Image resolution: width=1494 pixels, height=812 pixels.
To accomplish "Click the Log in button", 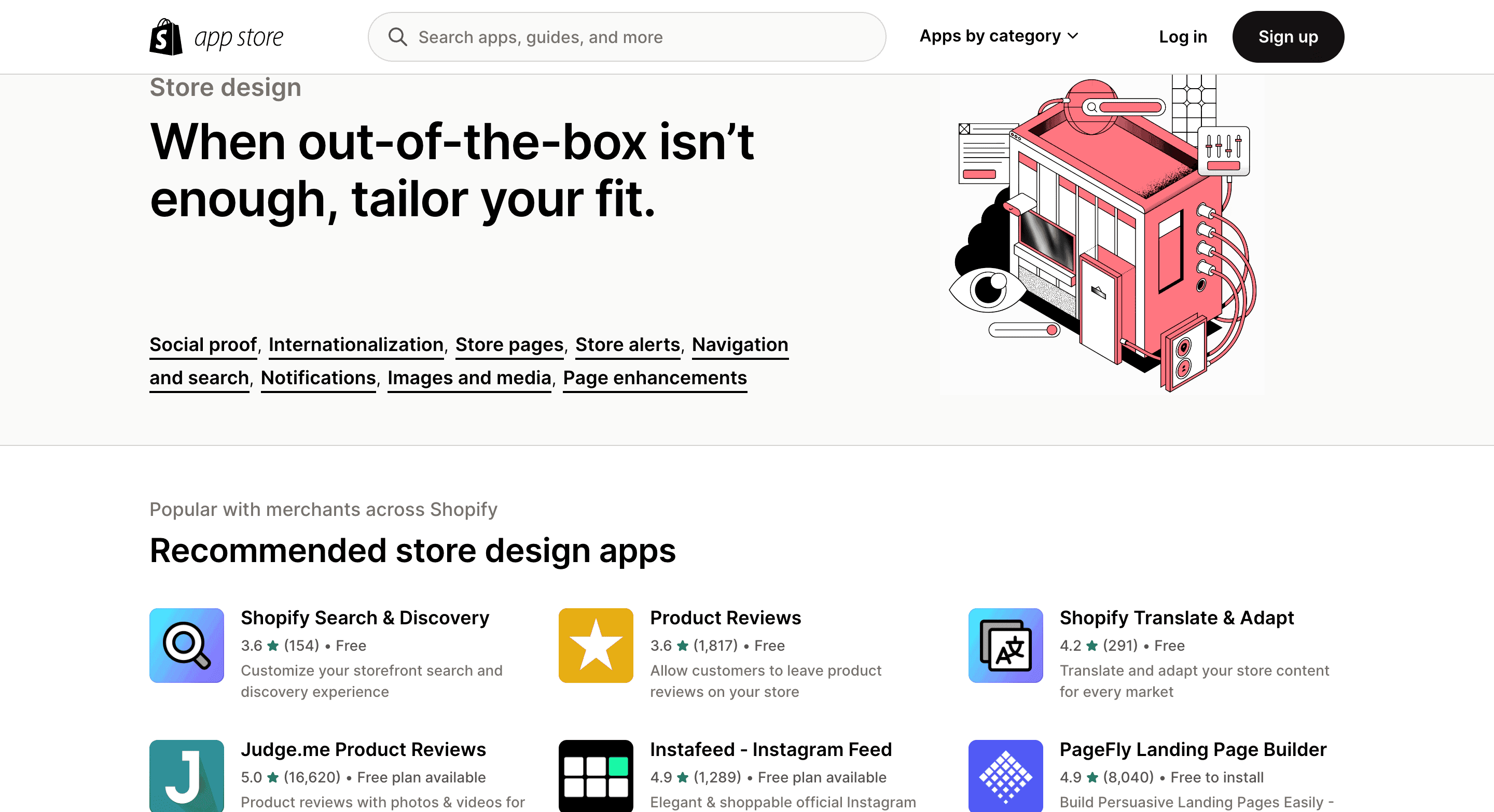I will point(1184,37).
